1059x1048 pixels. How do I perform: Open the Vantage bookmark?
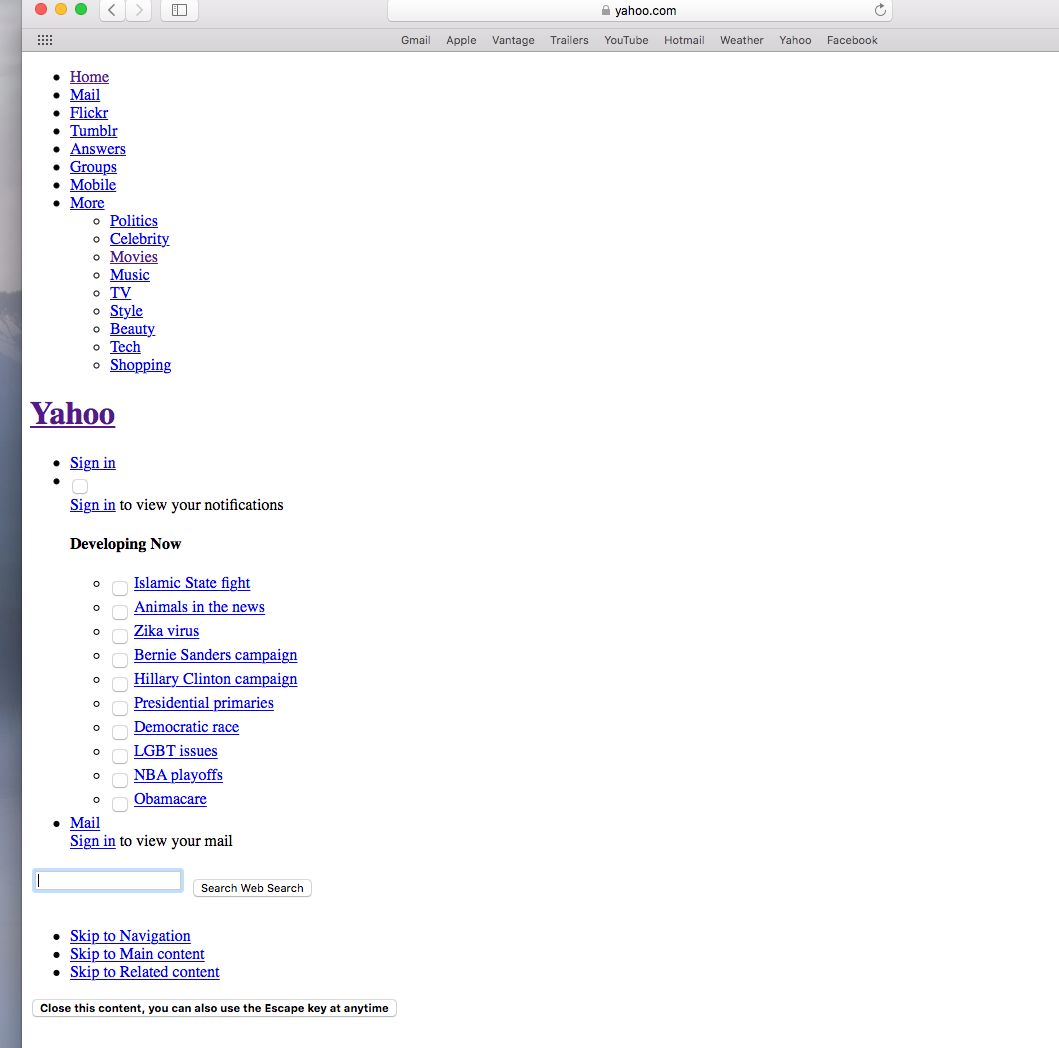(513, 40)
